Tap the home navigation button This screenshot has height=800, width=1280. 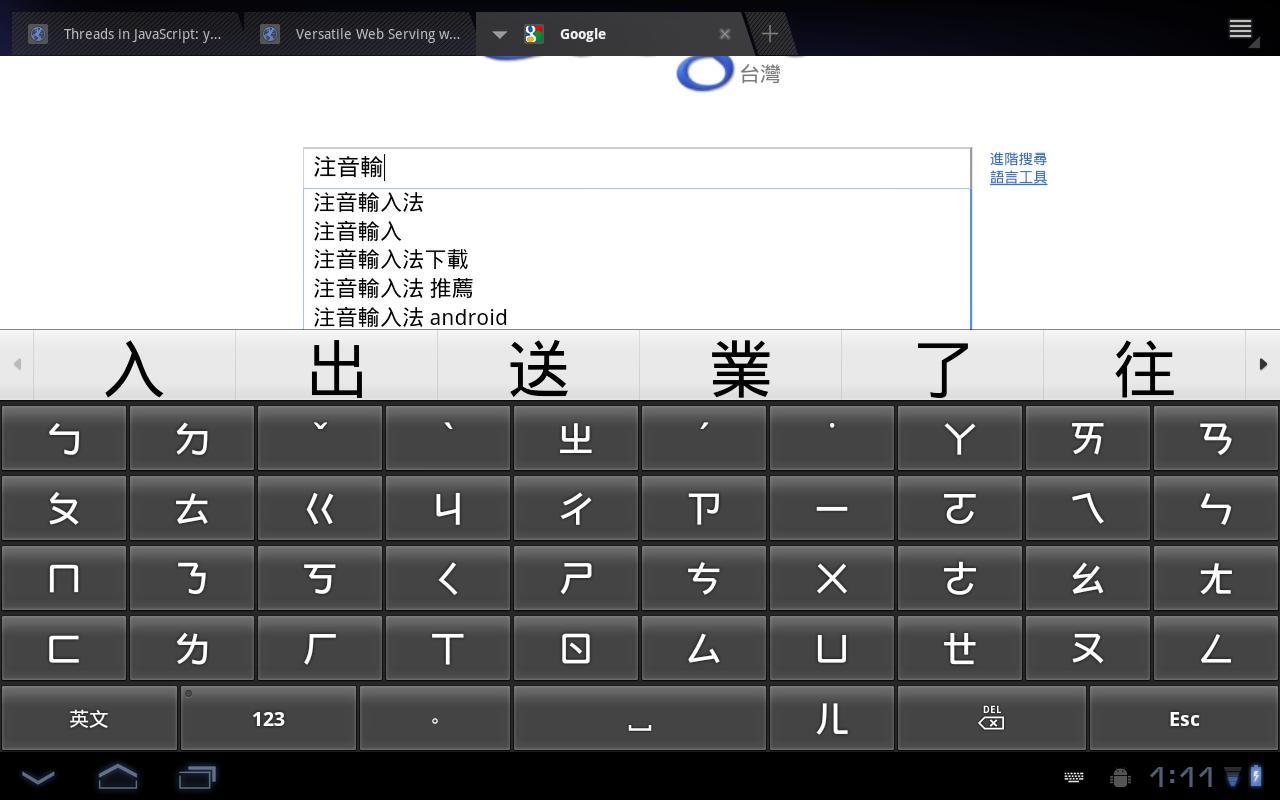click(117, 777)
